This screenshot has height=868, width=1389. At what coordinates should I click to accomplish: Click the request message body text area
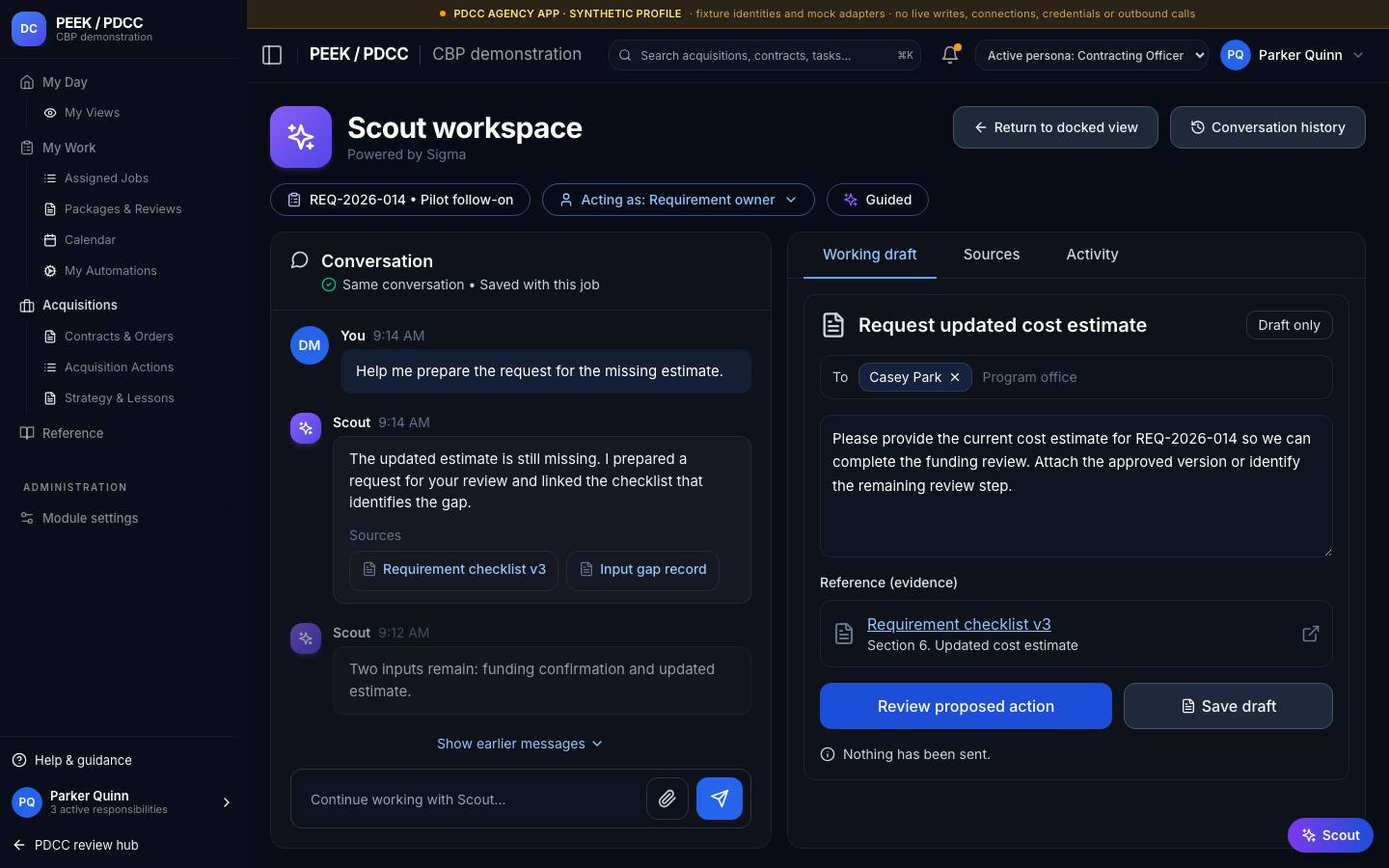click(1076, 486)
